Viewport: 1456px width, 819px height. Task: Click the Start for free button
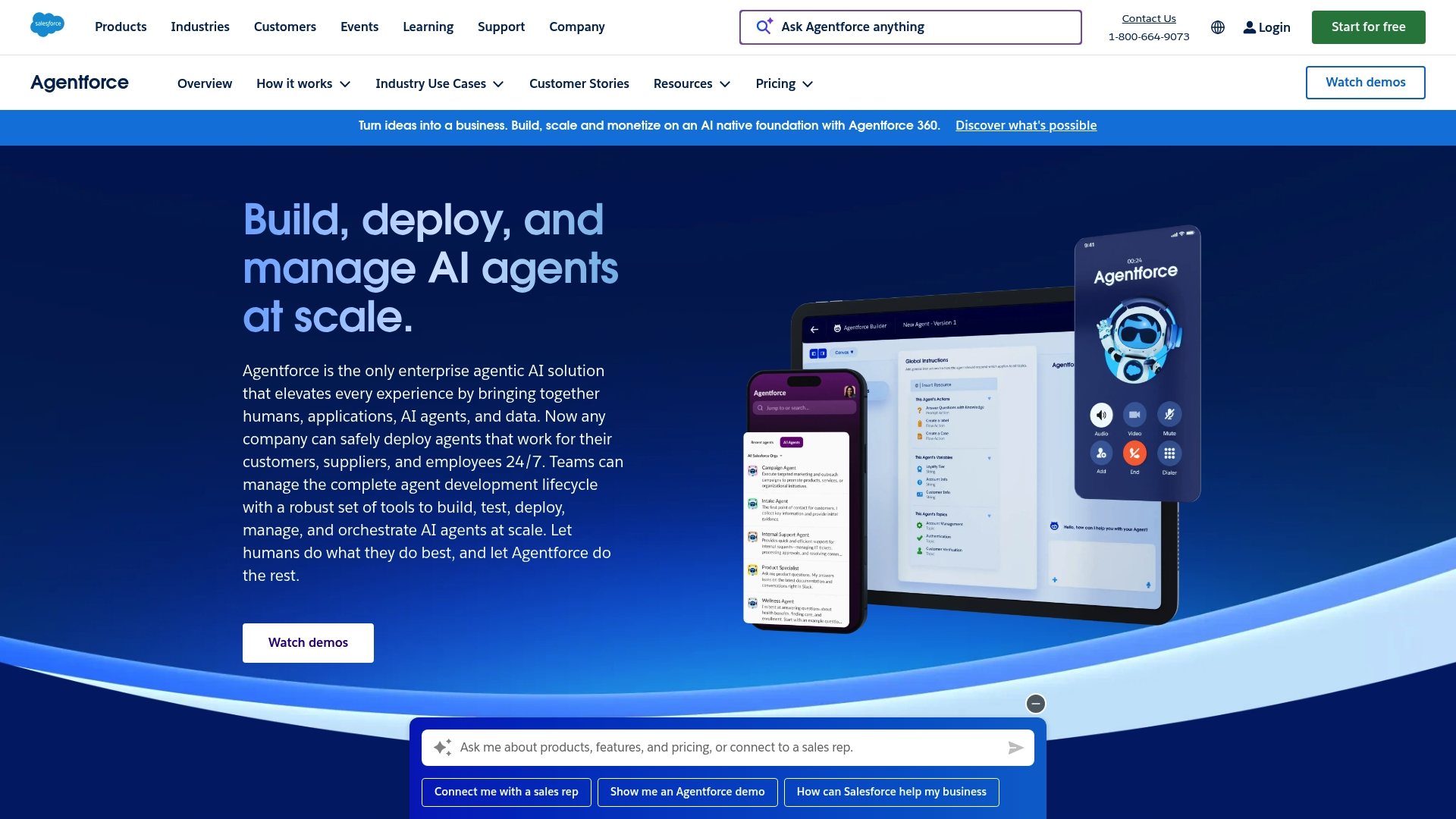pyautogui.click(x=1369, y=27)
